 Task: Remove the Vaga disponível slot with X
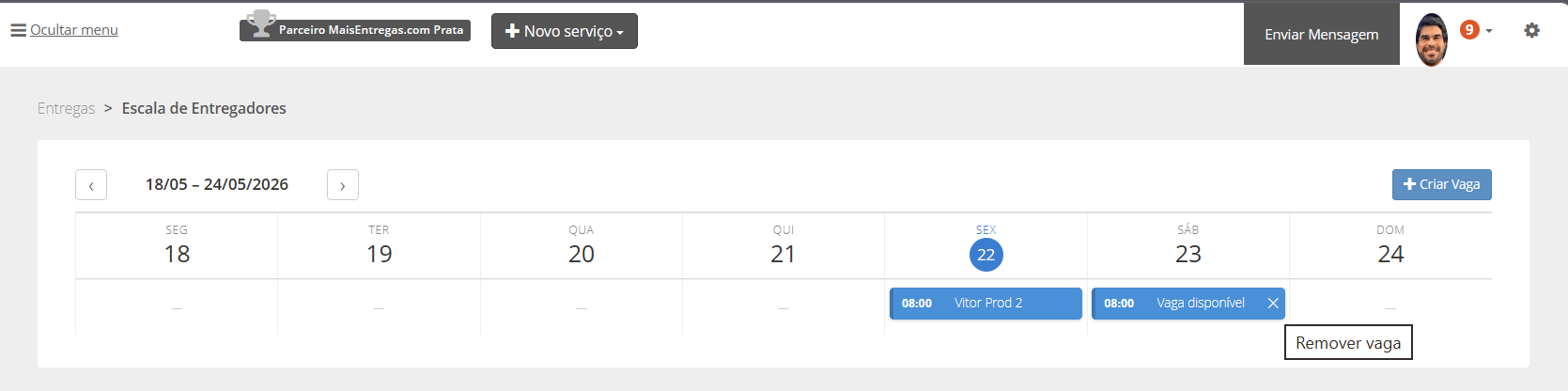click(1273, 303)
